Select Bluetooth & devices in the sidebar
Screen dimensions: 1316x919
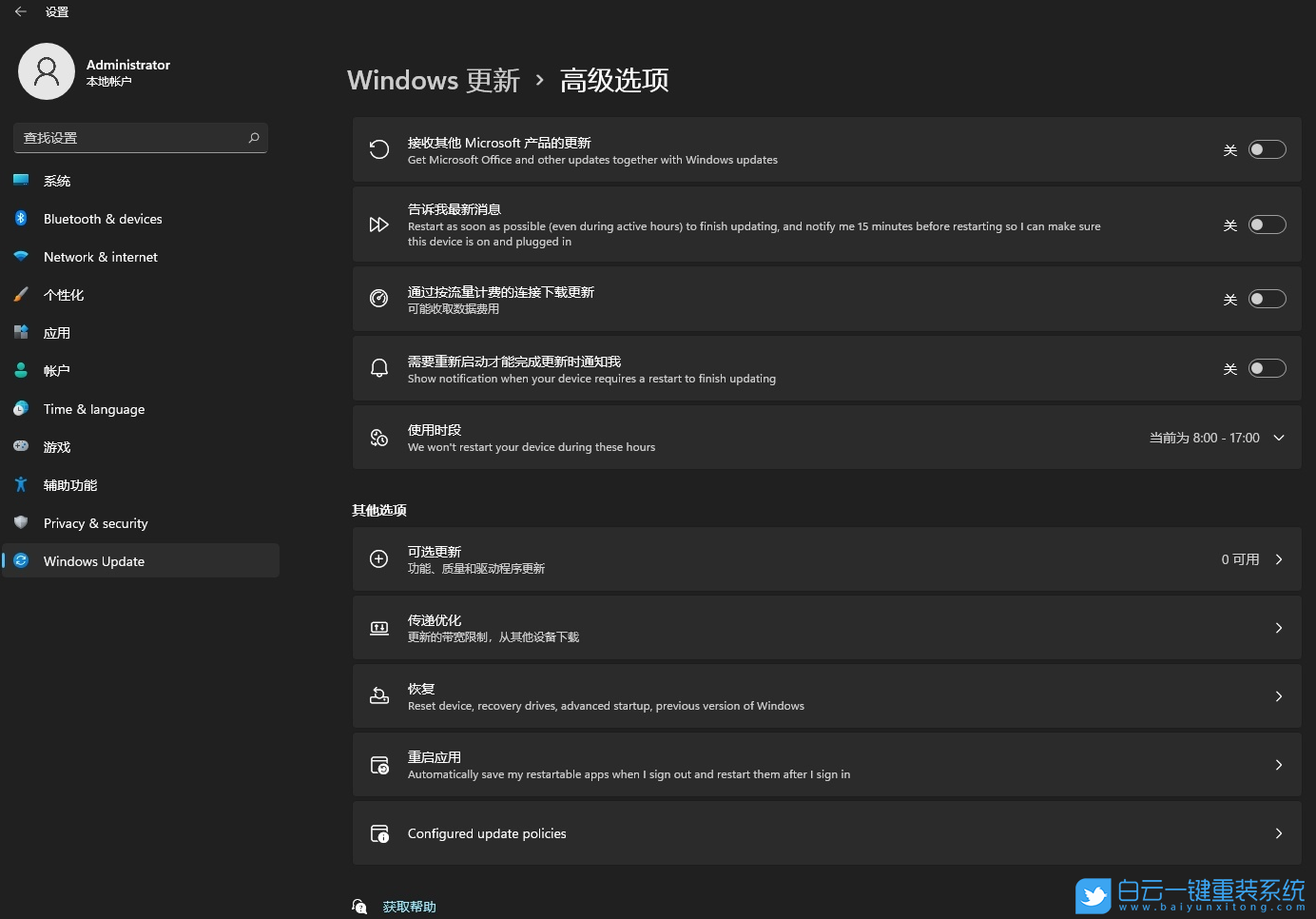tap(103, 218)
